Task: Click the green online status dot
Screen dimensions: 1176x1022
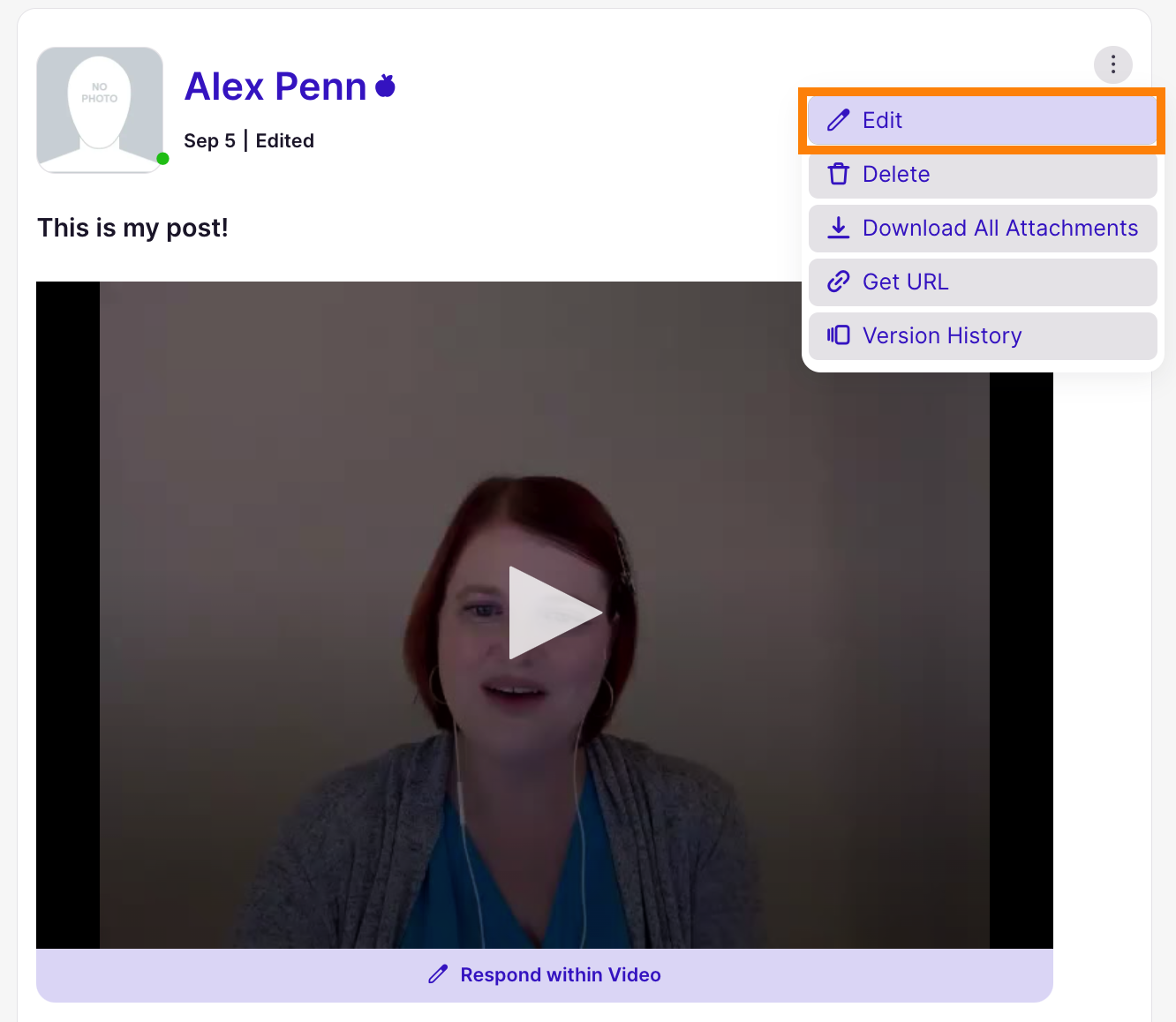Action: (162, 159)
